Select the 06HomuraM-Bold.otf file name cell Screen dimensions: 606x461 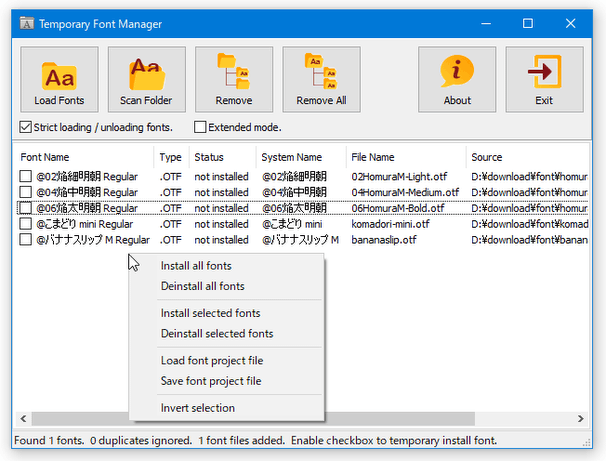[398, 208]
